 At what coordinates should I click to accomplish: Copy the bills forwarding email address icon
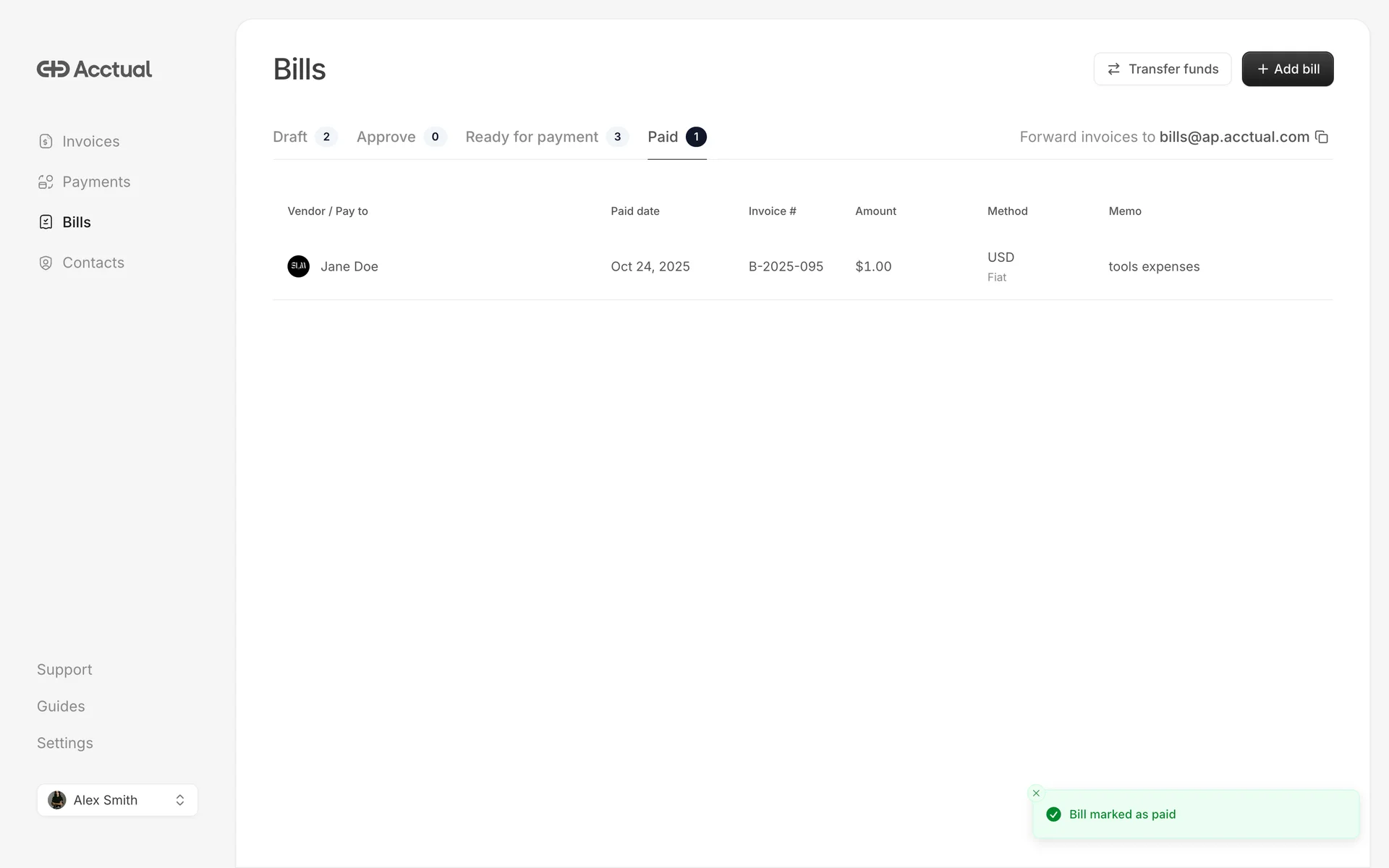(1322, 137)
